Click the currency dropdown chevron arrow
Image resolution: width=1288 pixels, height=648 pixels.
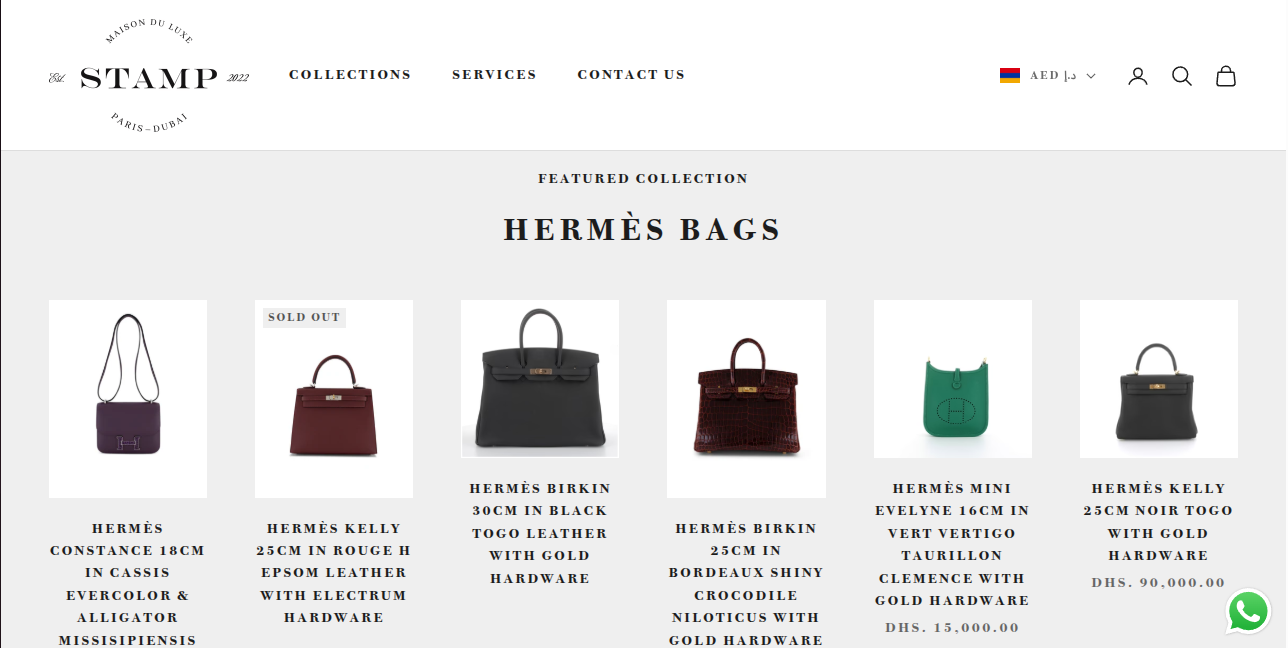click(1091, 76)
